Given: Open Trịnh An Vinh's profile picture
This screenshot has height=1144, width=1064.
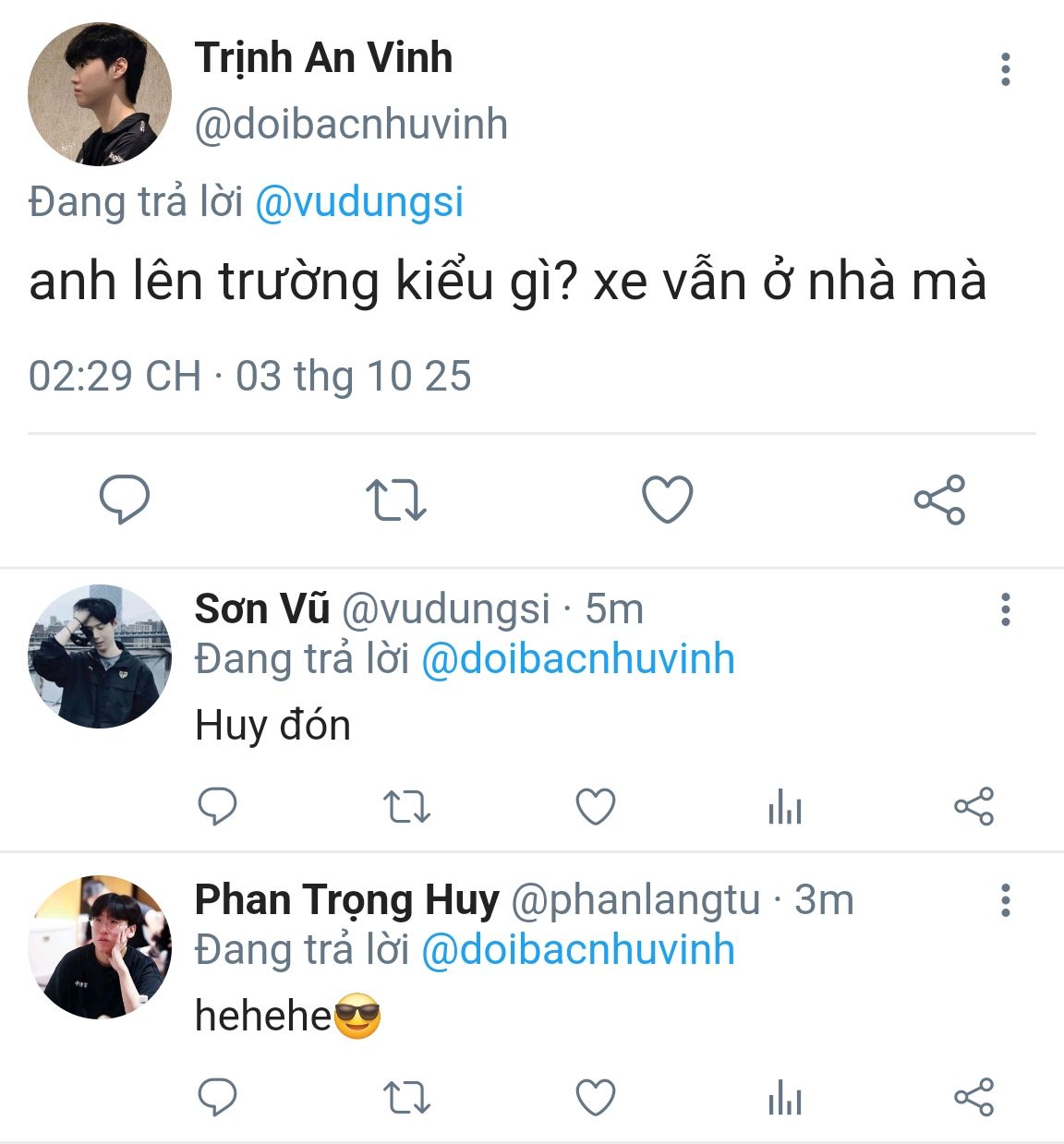Looking at the screenshot, I should tap(100, 94).
